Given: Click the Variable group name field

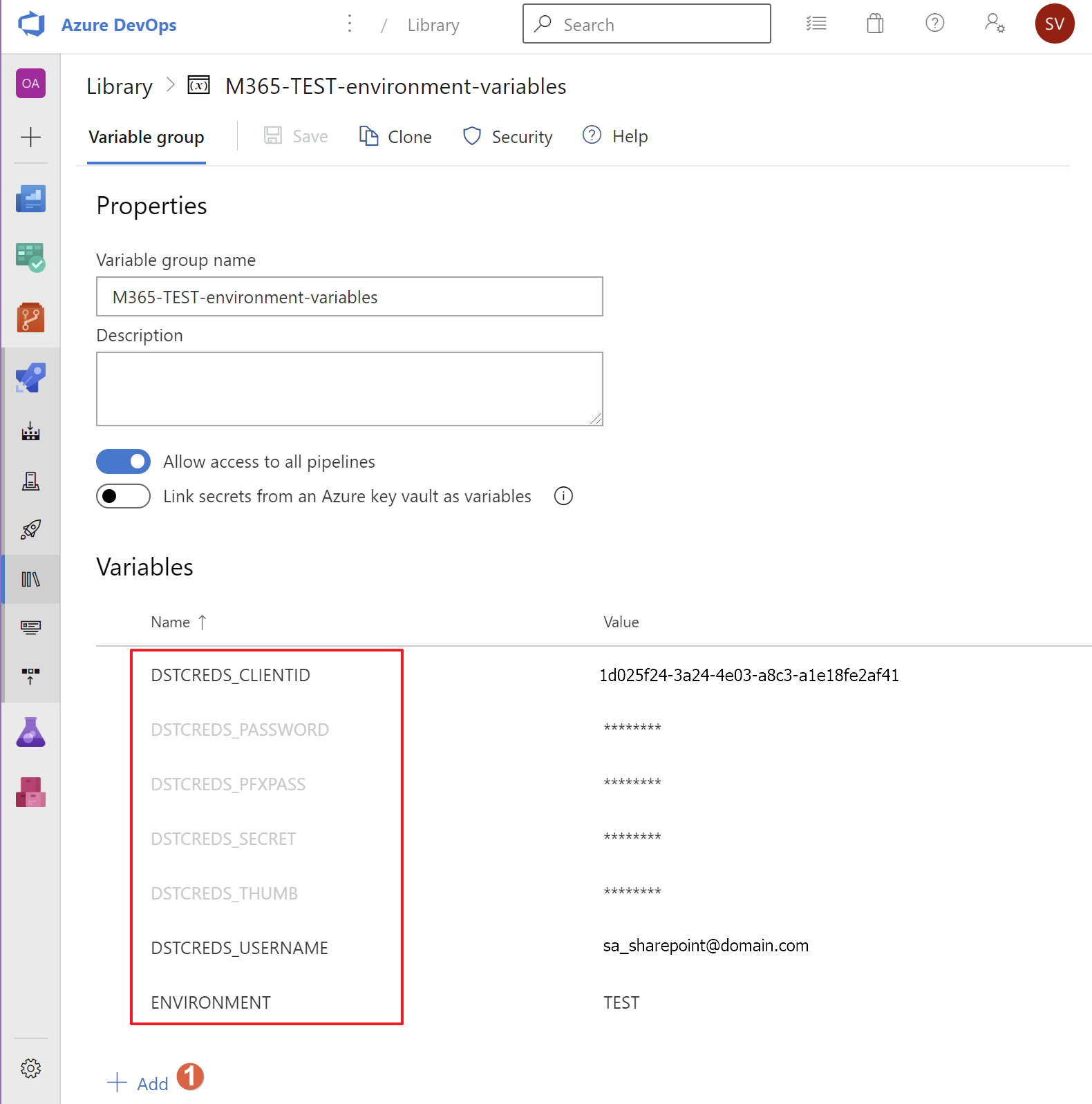Looking at the screenshot, I should click(350, 296).
